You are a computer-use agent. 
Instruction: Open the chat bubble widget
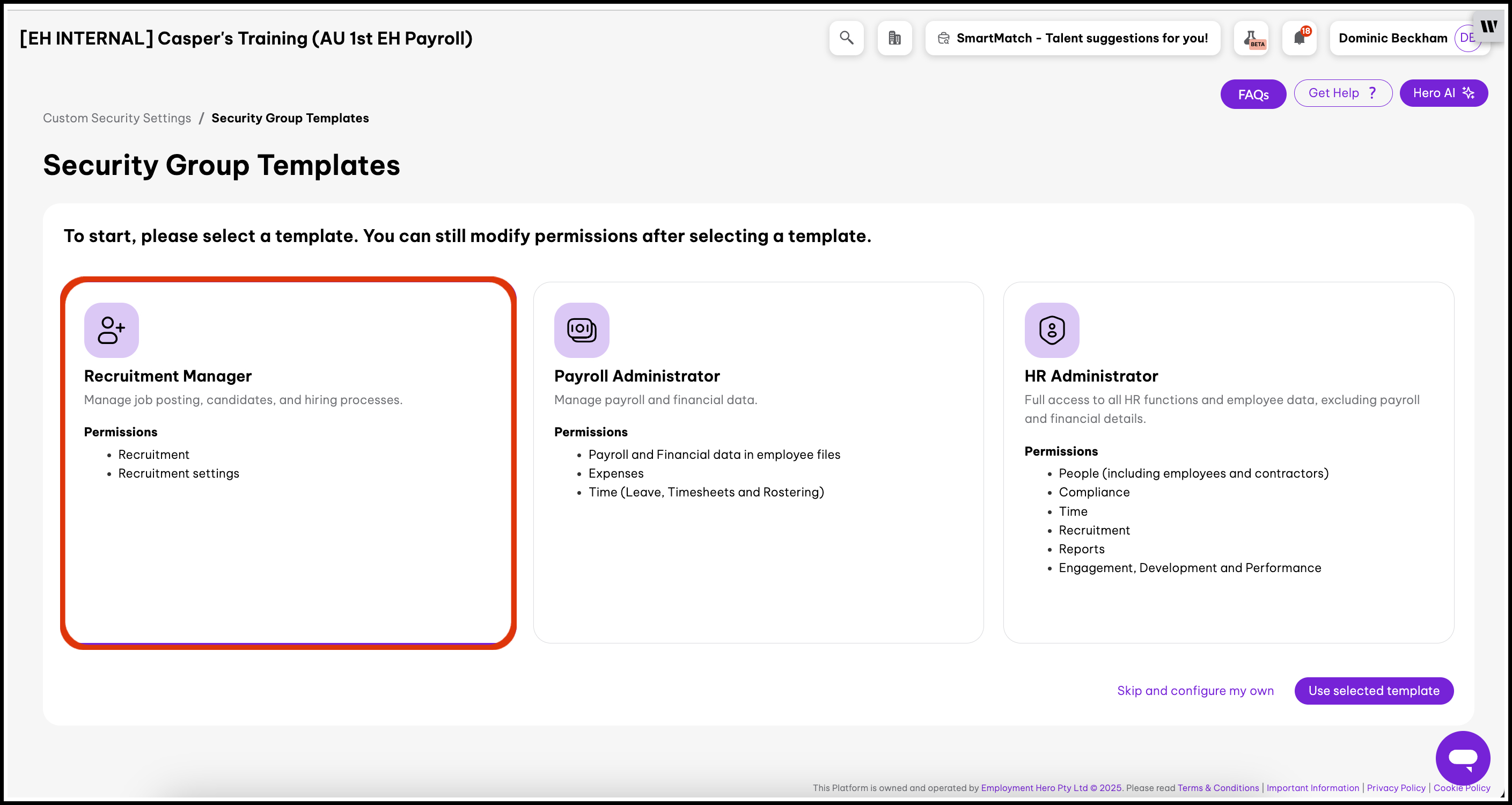tap(1462, 757)
